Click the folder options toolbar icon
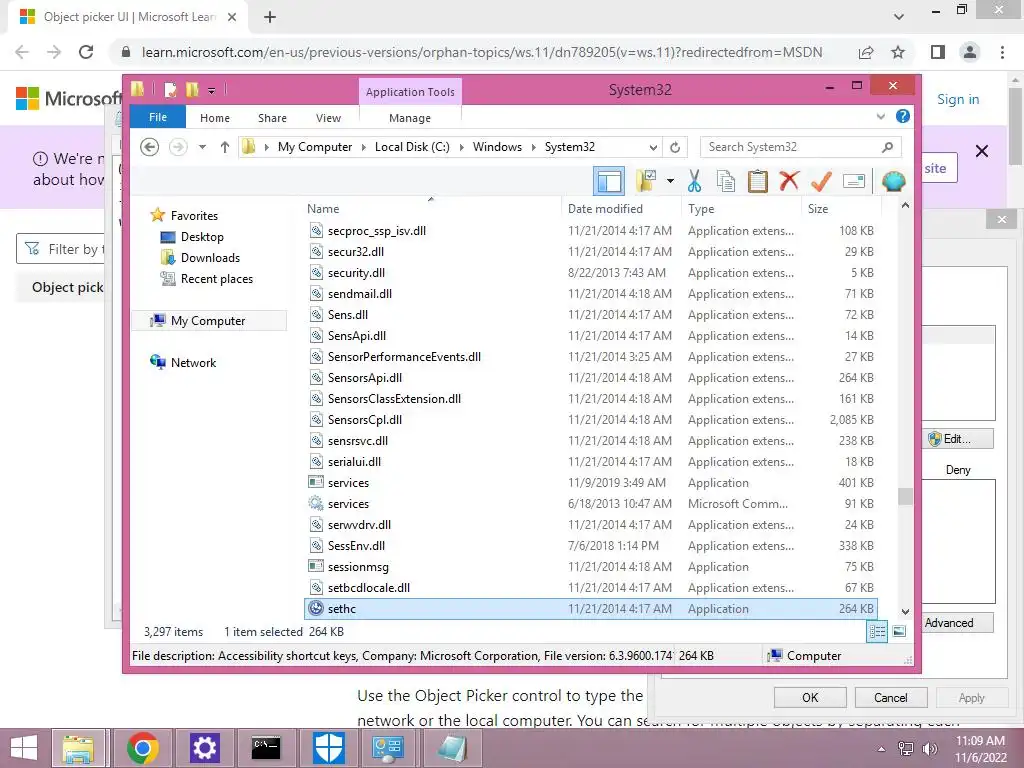Image resolution: width=1024 pixels, height=768 pixels. (646, 181)
